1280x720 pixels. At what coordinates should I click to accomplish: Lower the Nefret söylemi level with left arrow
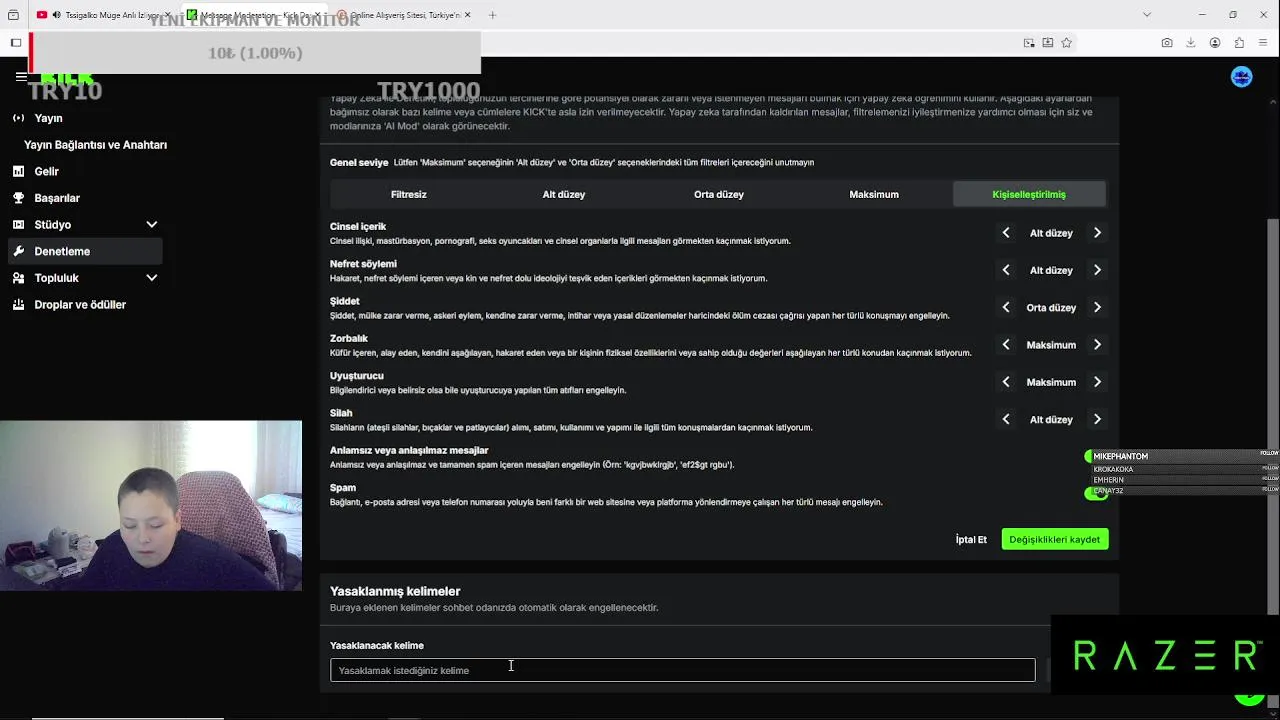[1006, 270]
